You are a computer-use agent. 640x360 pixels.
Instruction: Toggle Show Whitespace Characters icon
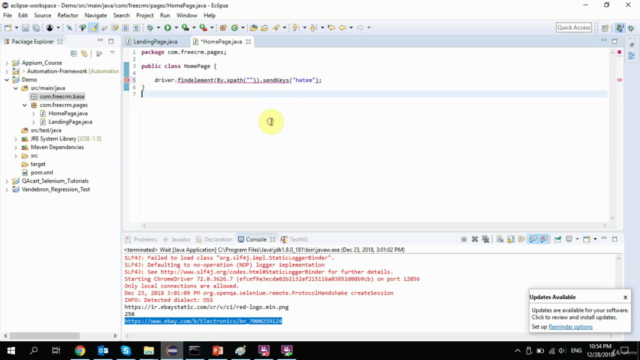point(136,28)
